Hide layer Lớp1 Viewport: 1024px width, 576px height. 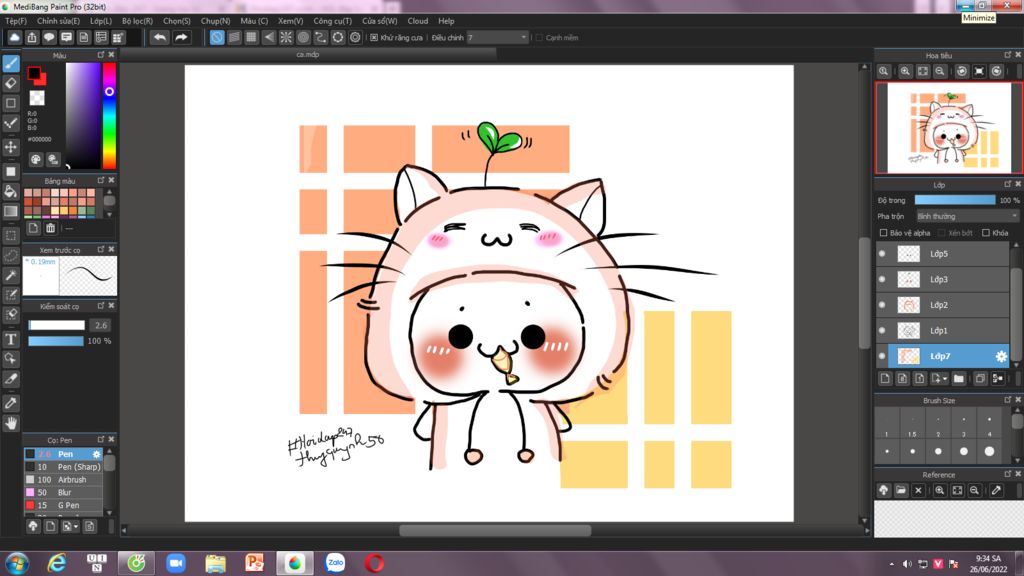[882, 330]
